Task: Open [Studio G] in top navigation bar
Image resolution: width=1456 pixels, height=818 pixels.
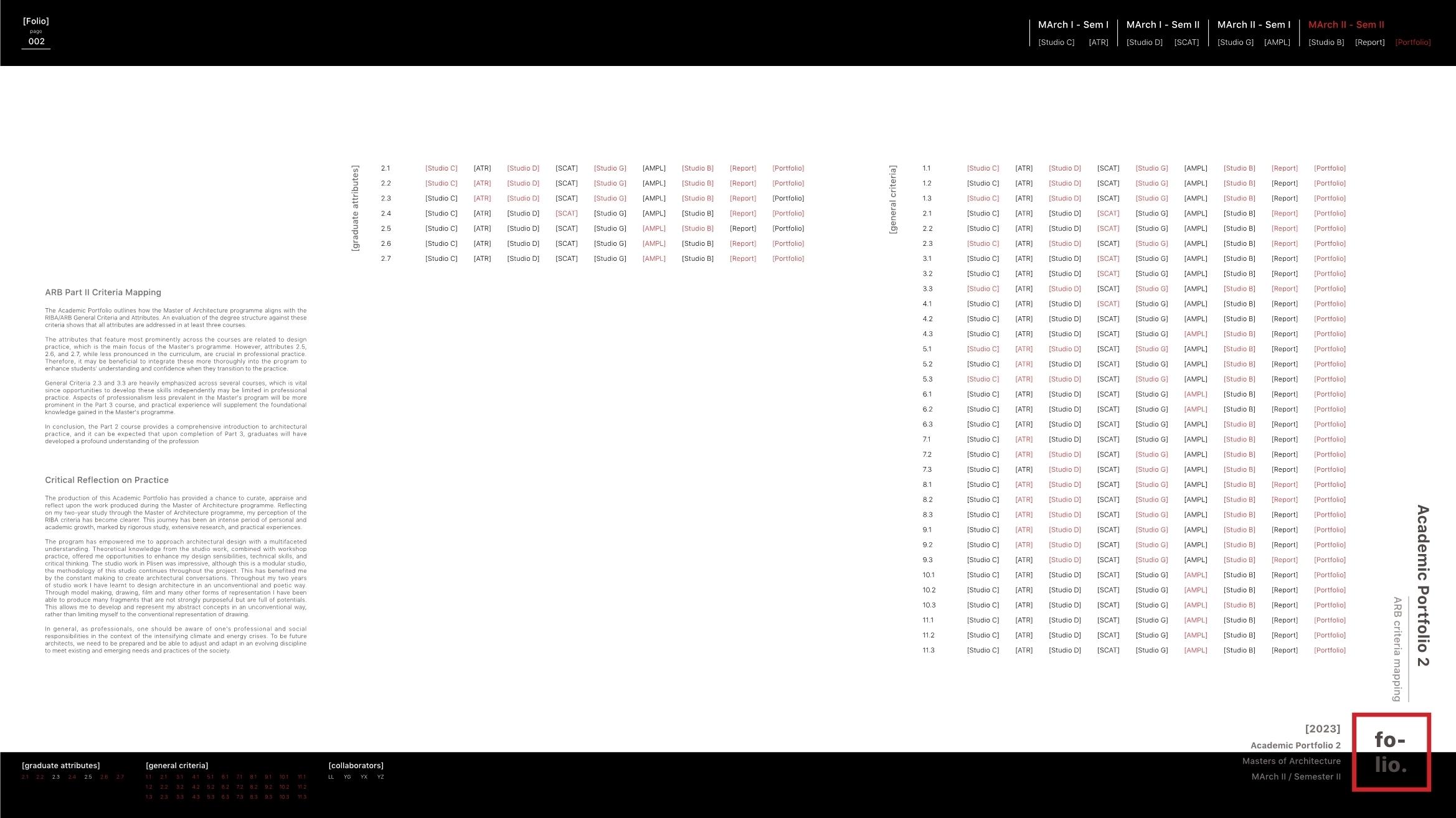Action: (1235, 42)
